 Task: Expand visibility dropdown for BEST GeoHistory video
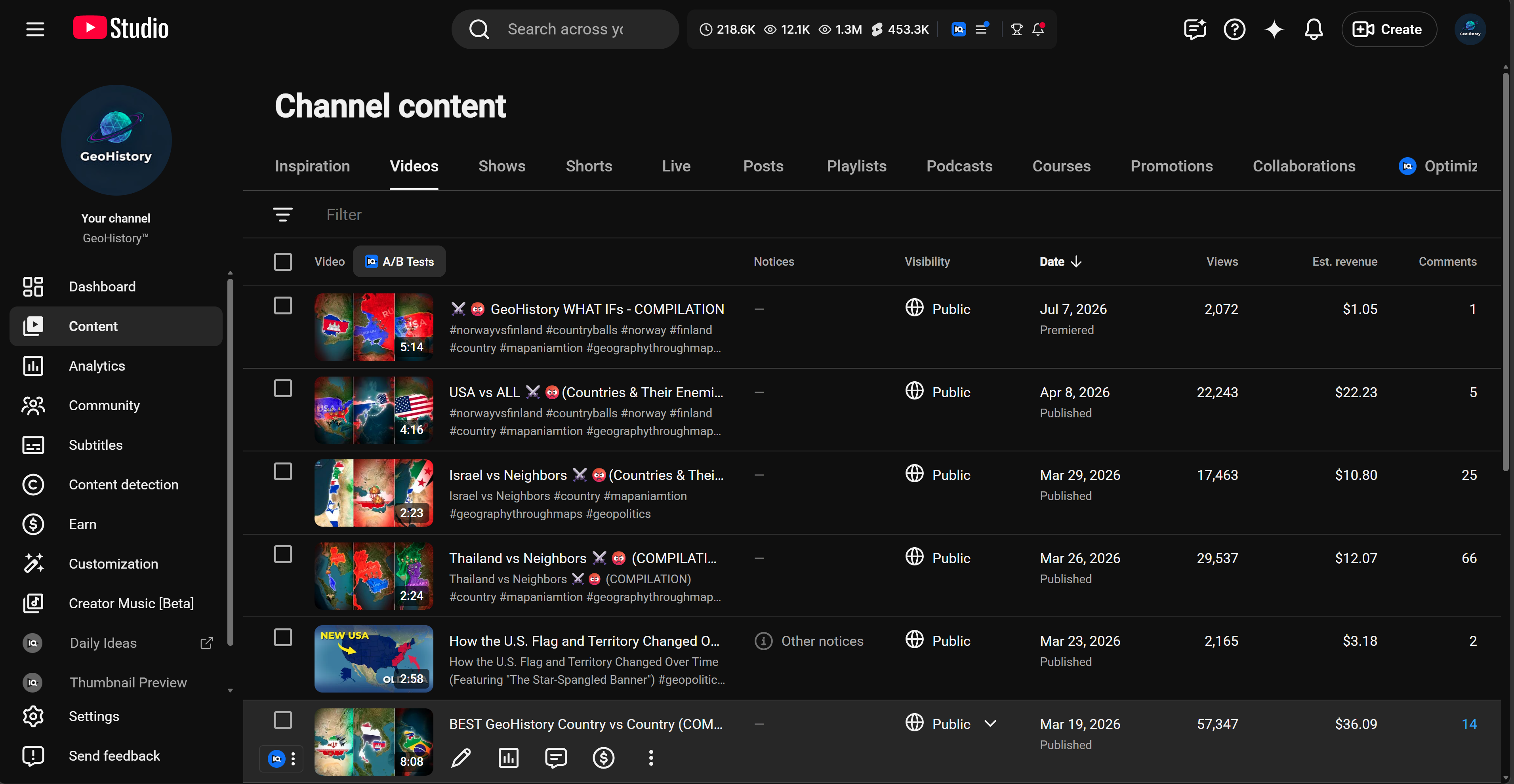(x=990, y=723)
